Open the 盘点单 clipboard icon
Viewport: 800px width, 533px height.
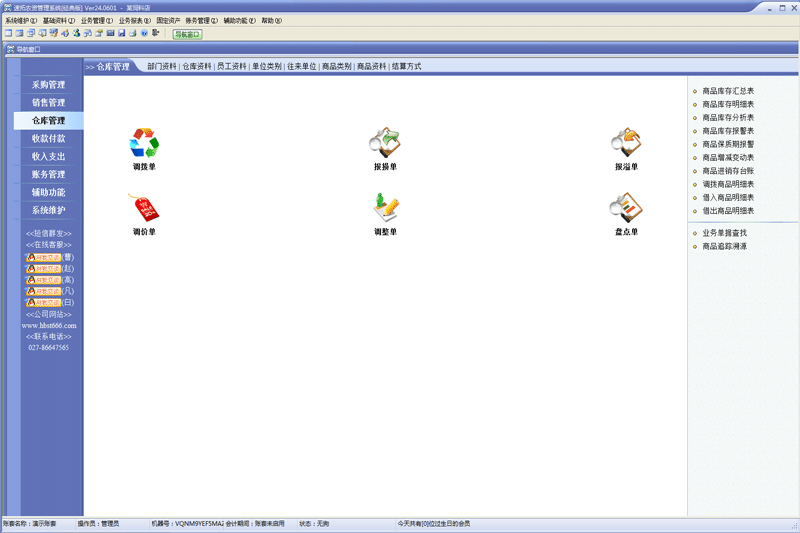tap(626, 207)
